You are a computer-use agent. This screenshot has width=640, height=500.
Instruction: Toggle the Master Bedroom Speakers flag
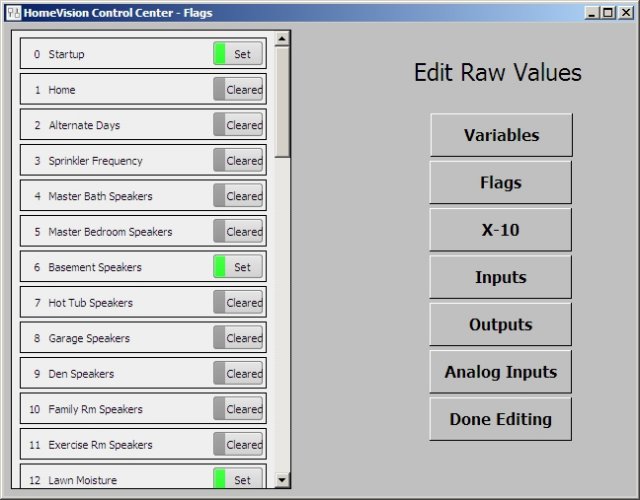tap(238, 231)
